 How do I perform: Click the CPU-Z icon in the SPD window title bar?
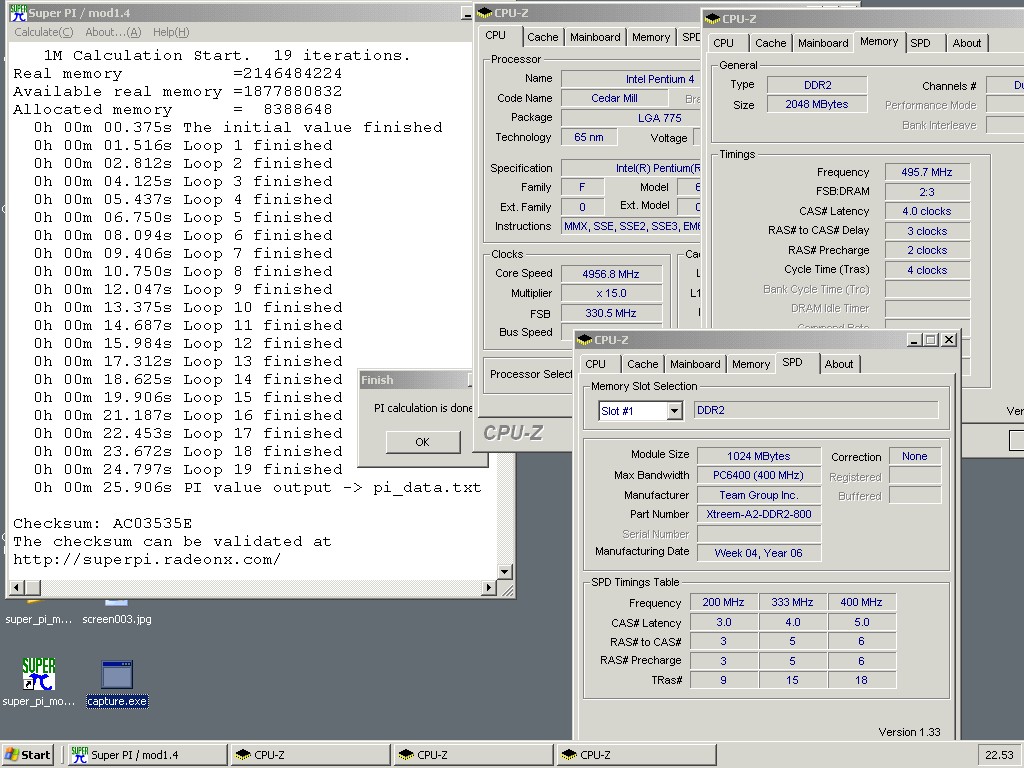(584, 340)
